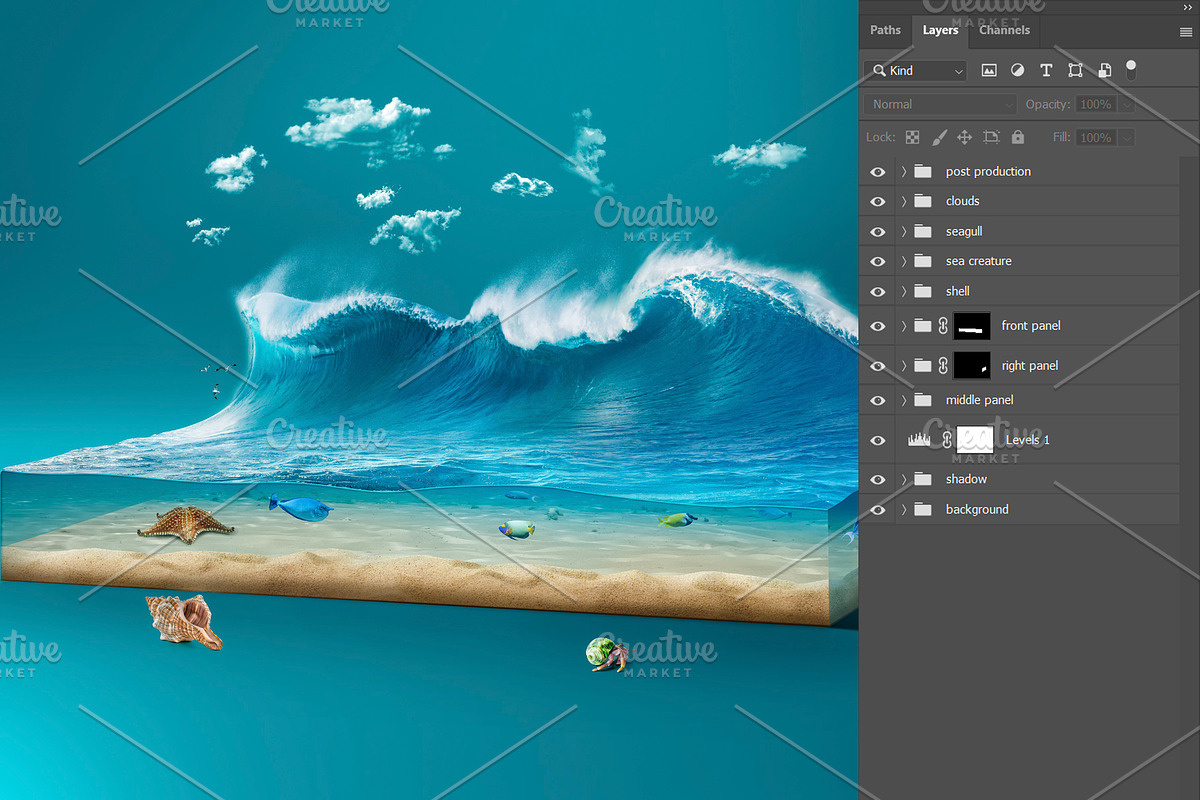Collapse panels double-arrow icon
This screenshot has height=800, width=1200.
tap(1187, 7)
